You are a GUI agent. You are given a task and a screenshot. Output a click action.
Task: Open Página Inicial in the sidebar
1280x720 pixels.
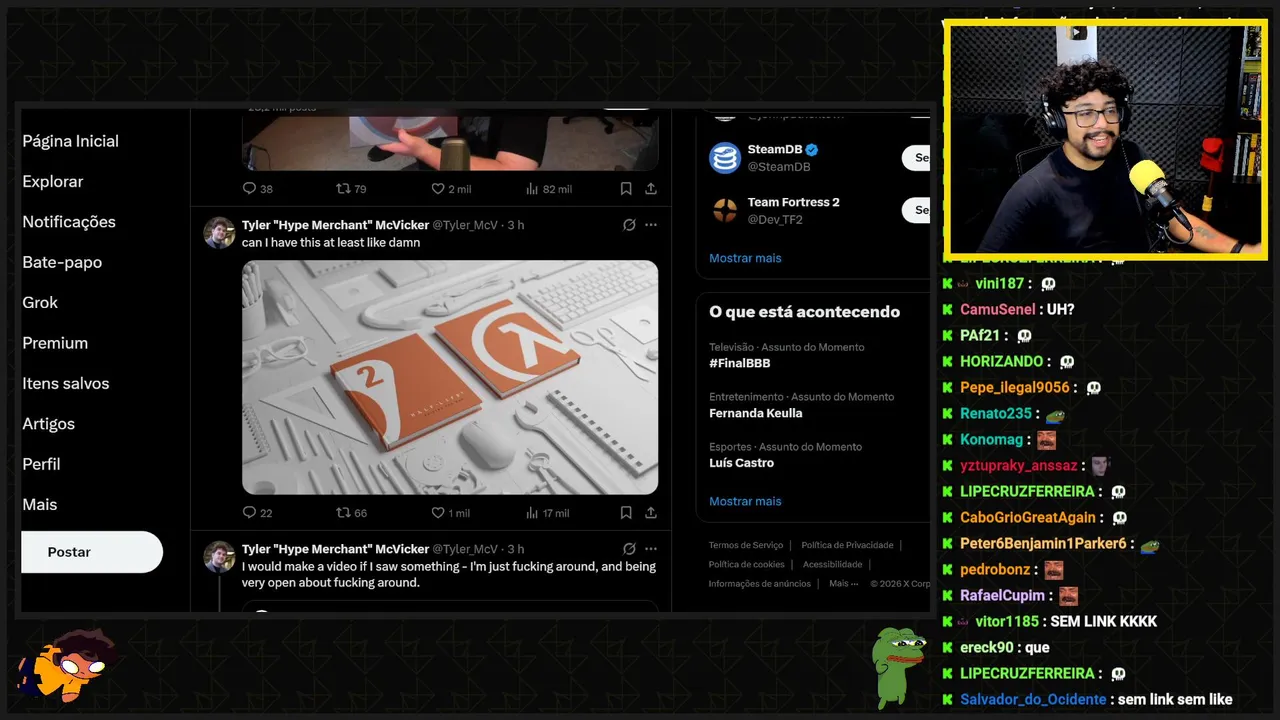70,141
